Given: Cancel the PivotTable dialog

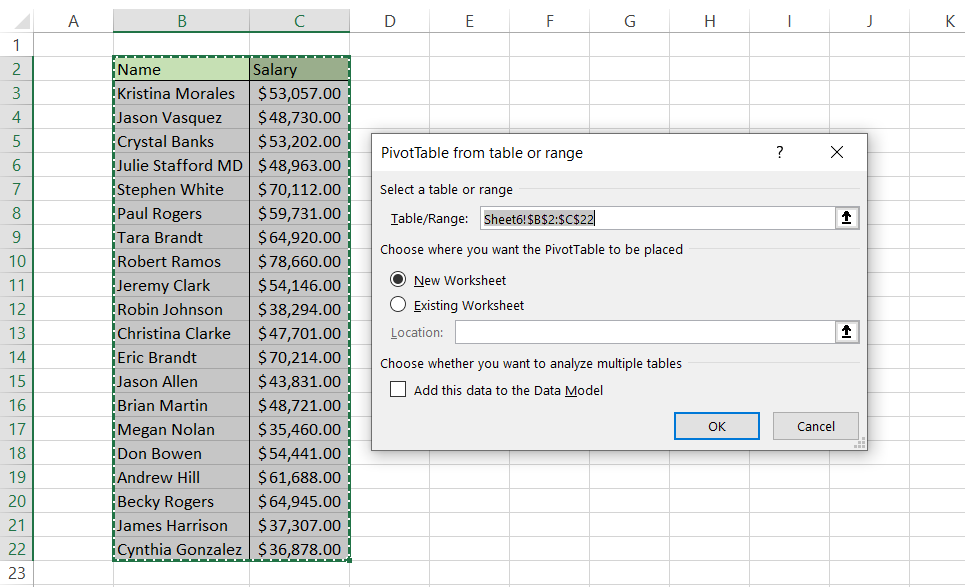Looking at the screenshot, I should (815, 426).
